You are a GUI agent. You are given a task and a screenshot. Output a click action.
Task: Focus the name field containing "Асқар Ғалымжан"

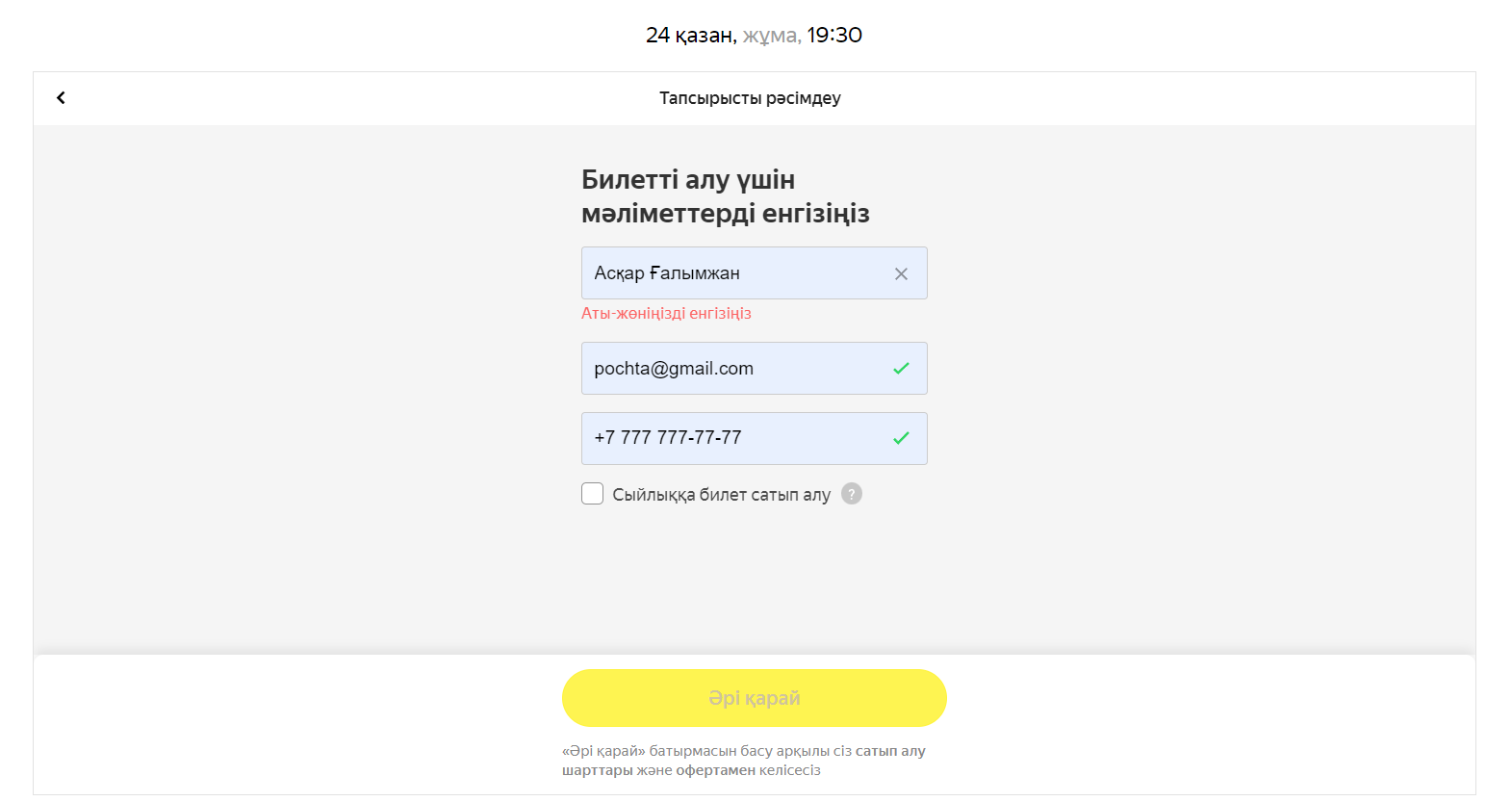point(731,273)
